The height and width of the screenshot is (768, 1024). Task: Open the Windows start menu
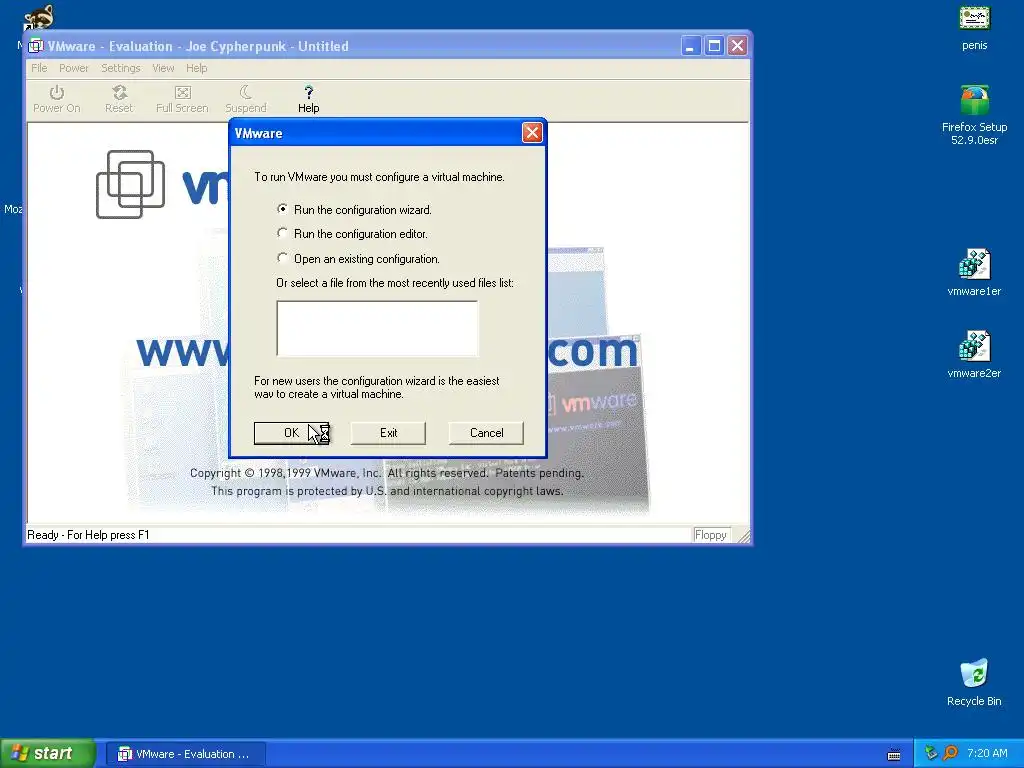tap(48, 753)
